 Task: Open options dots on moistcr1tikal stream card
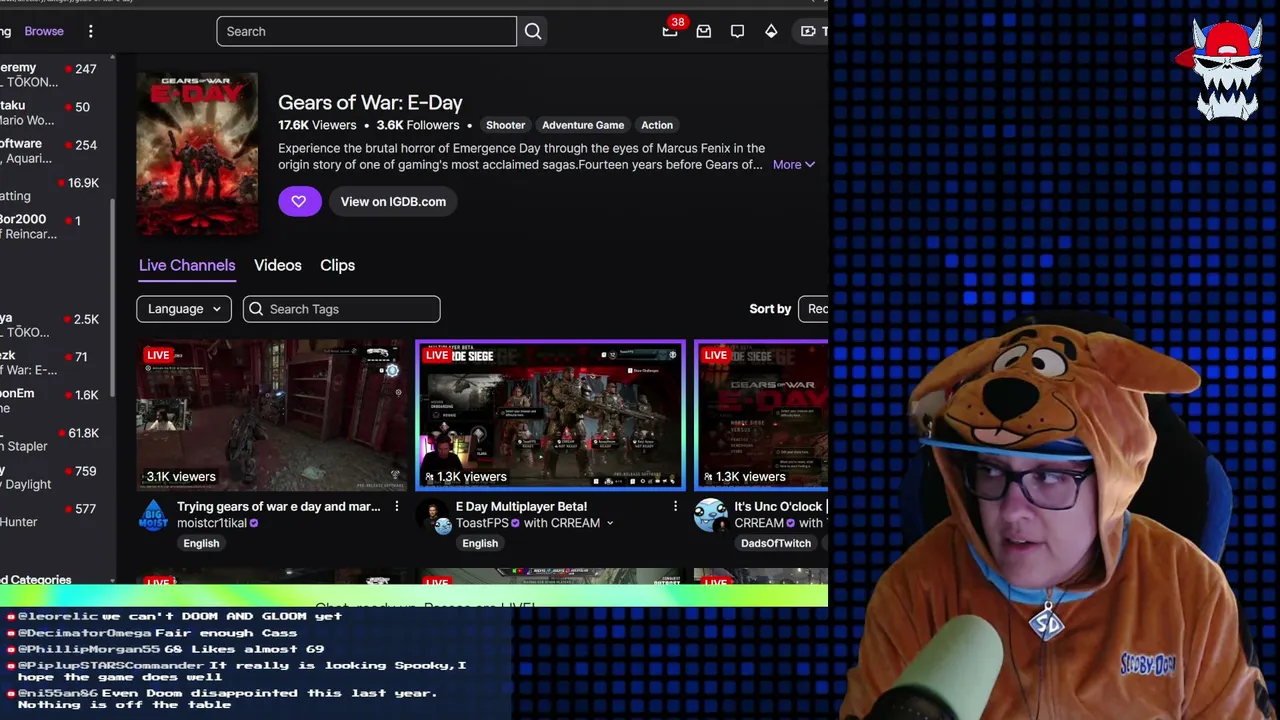tap(396, 507)
